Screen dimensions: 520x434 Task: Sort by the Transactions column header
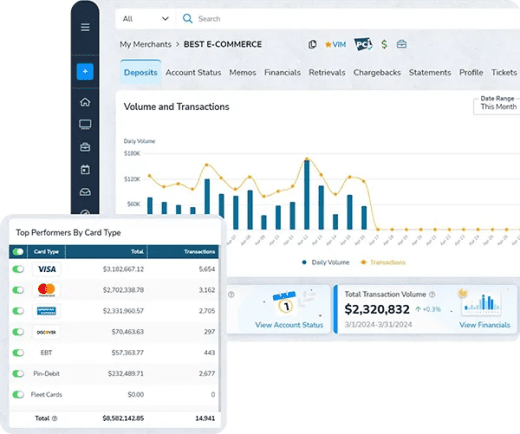(x=183, y=252)
